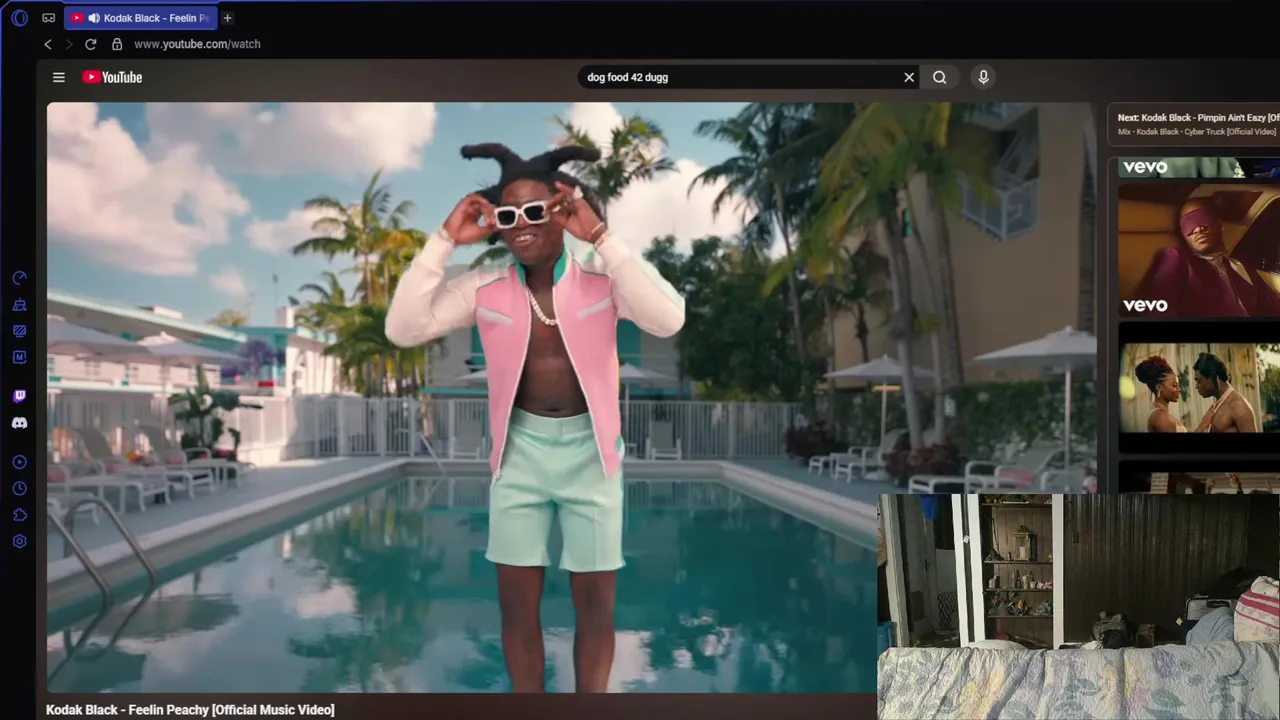Image resolution: width=1280 pixels, height=720 pixels.
Task: Open the striped screen sidebar icon
Action: tap(19, 331)
